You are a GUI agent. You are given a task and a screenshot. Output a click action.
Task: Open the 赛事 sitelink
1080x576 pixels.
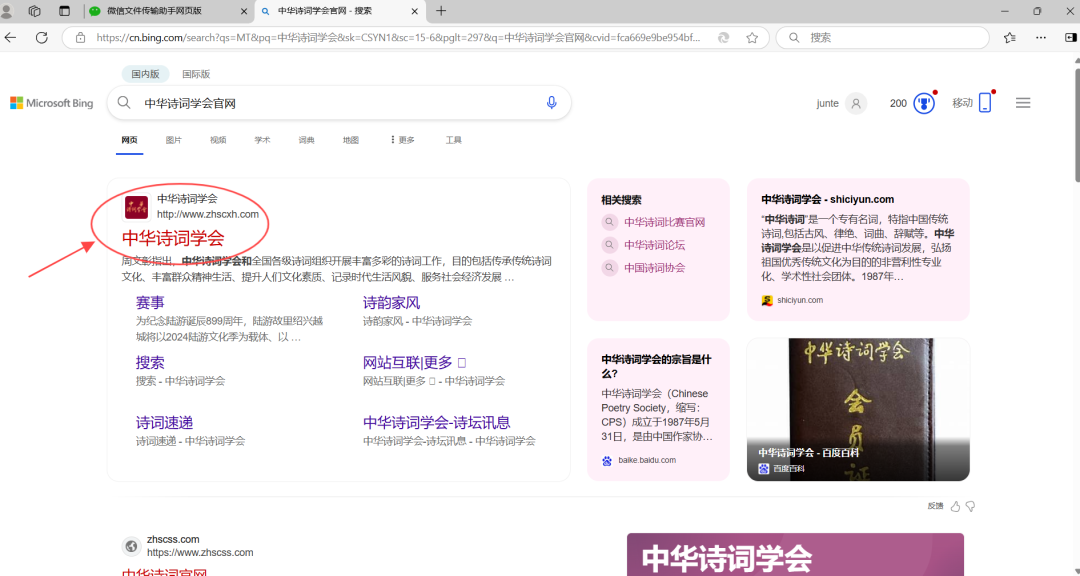(x=150, y=302)
